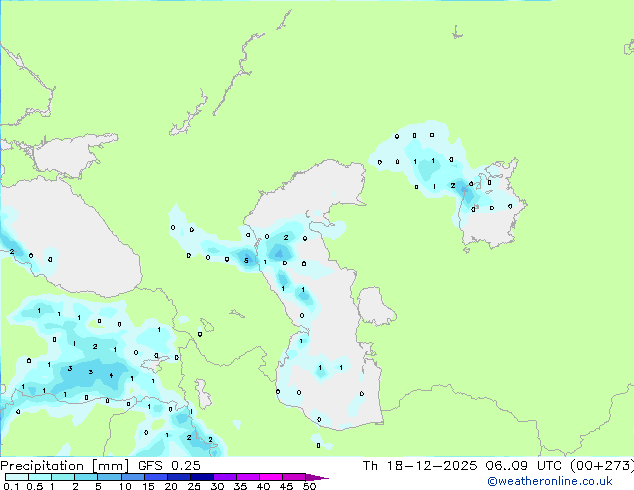Screen dimensions: 634x490
Task: Click the "0.1" legend scale label
Action: tap(11, 486)
